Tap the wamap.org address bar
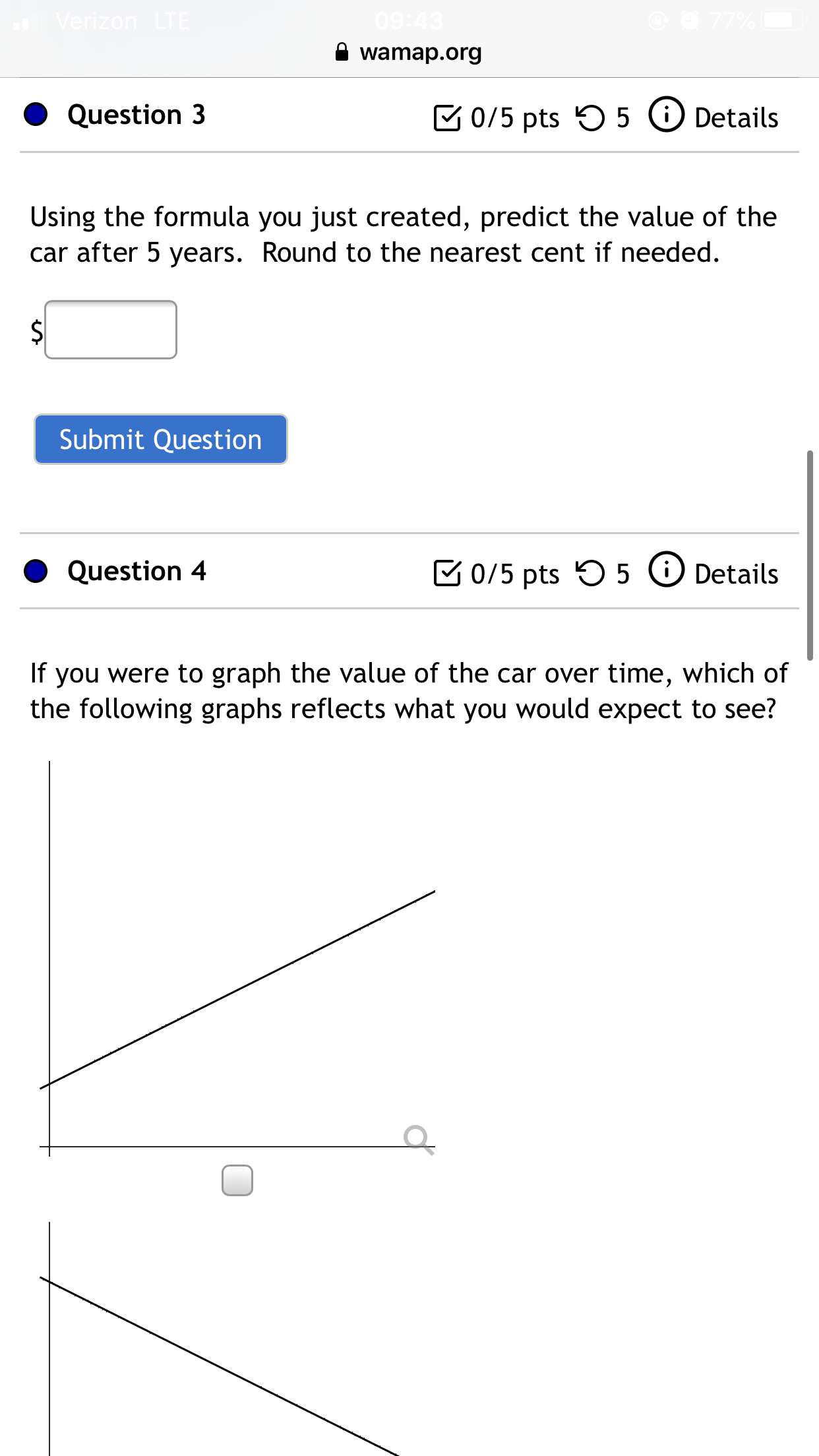The height and width of the screenshot is (1456, 819). coord(409,51)
